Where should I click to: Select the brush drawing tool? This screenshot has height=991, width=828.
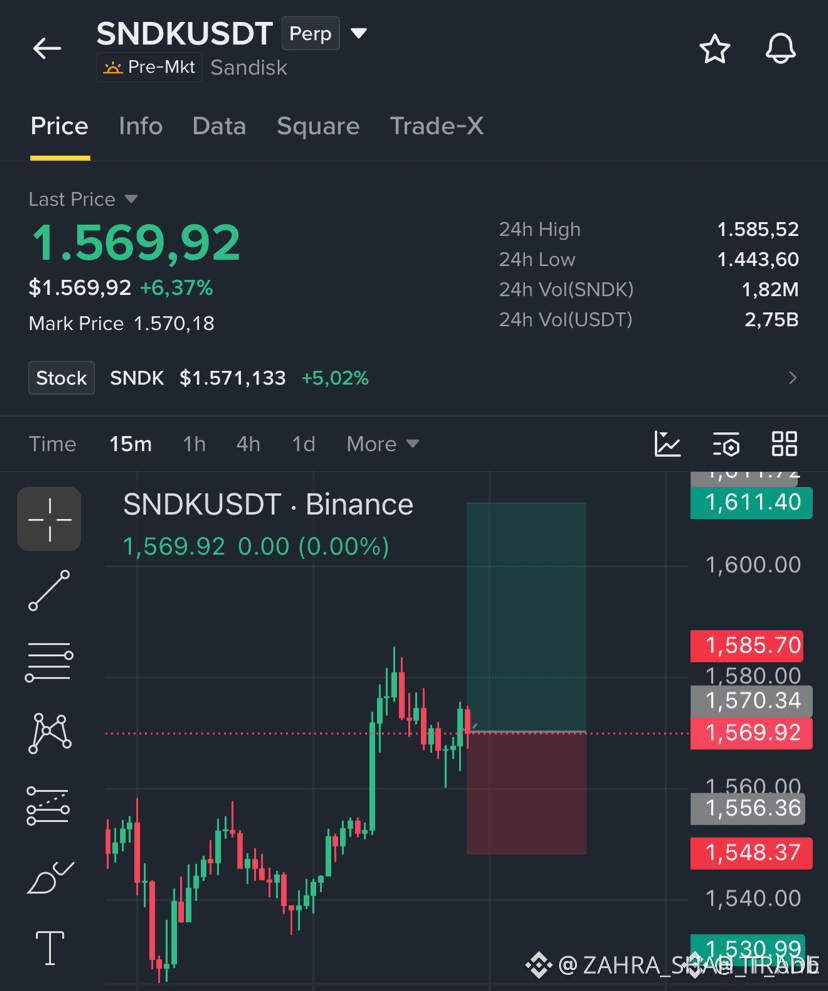point(50,877)
